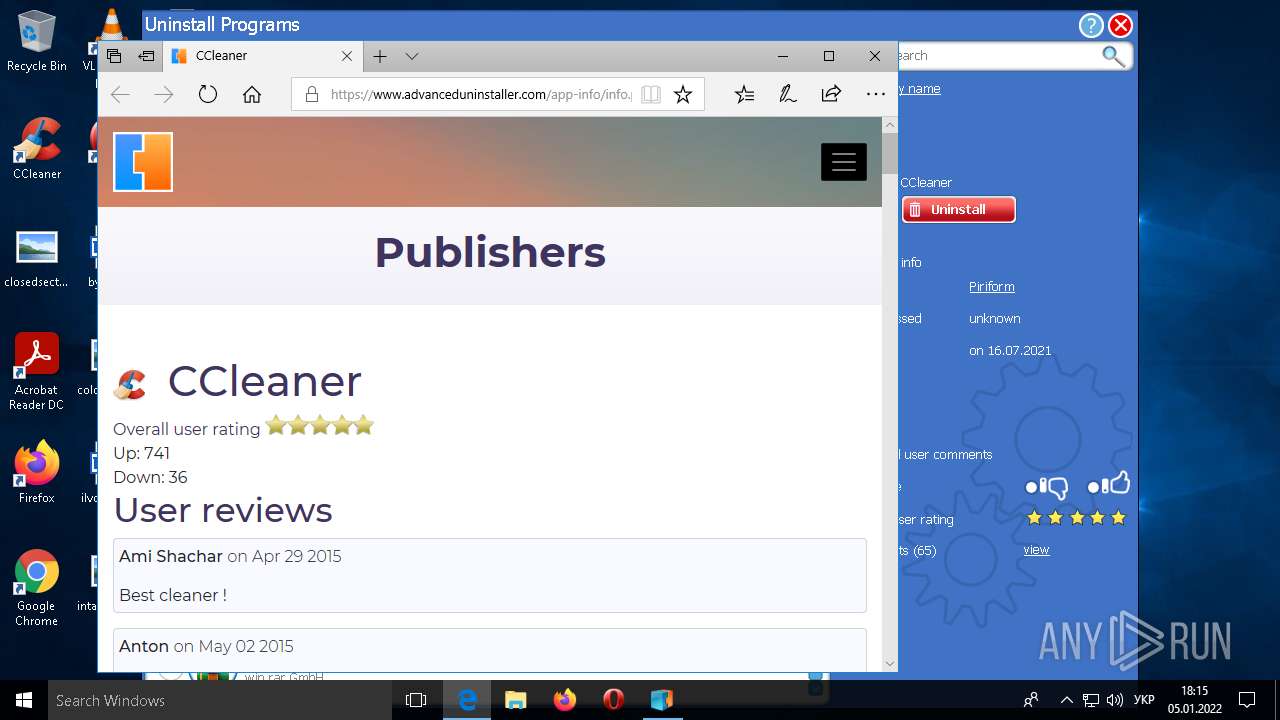Open the Action Center notifications

[x=1247, y=700]
